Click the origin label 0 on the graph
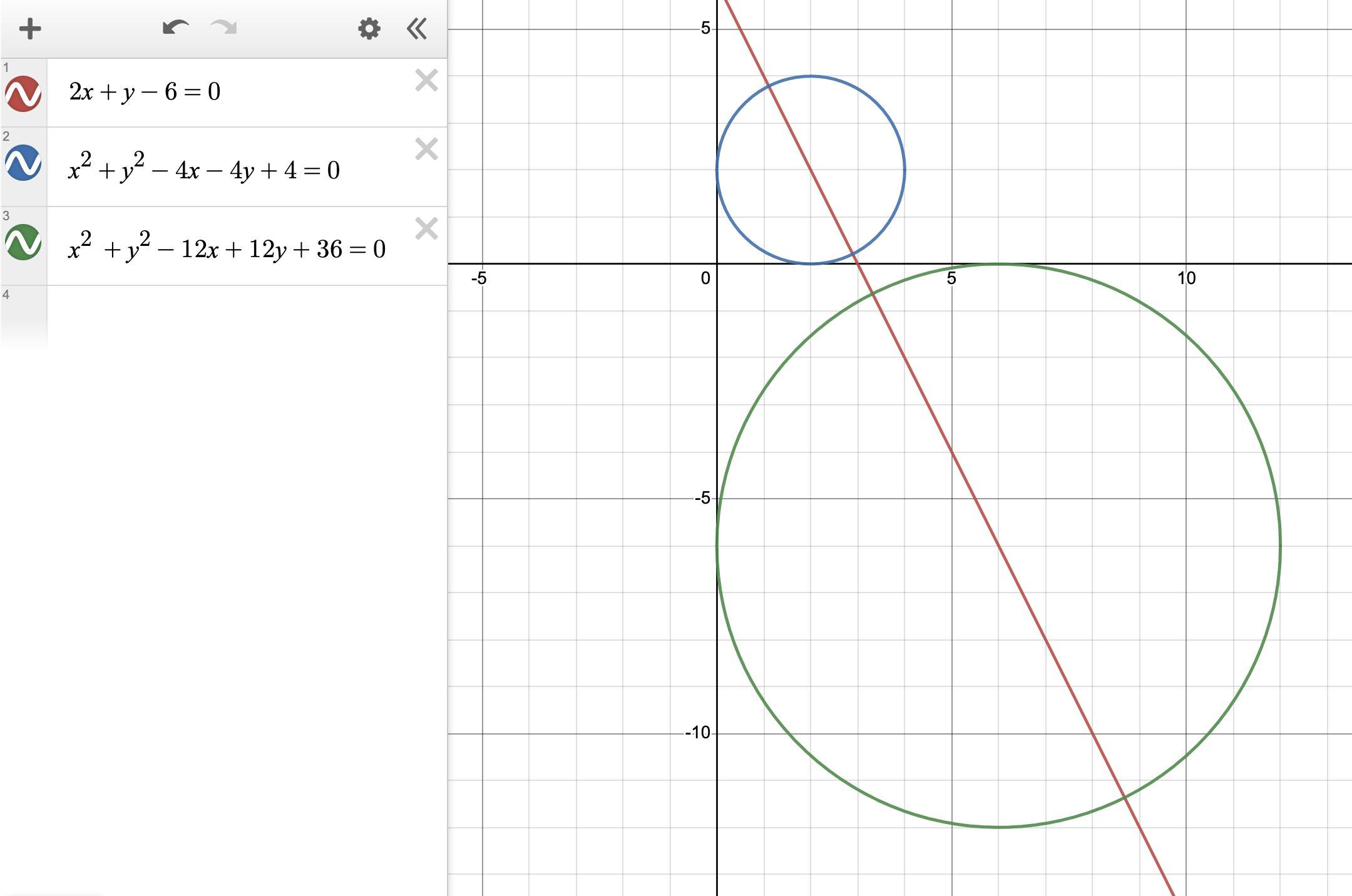Screen dimensions: 1352x896 coord(705,278)
